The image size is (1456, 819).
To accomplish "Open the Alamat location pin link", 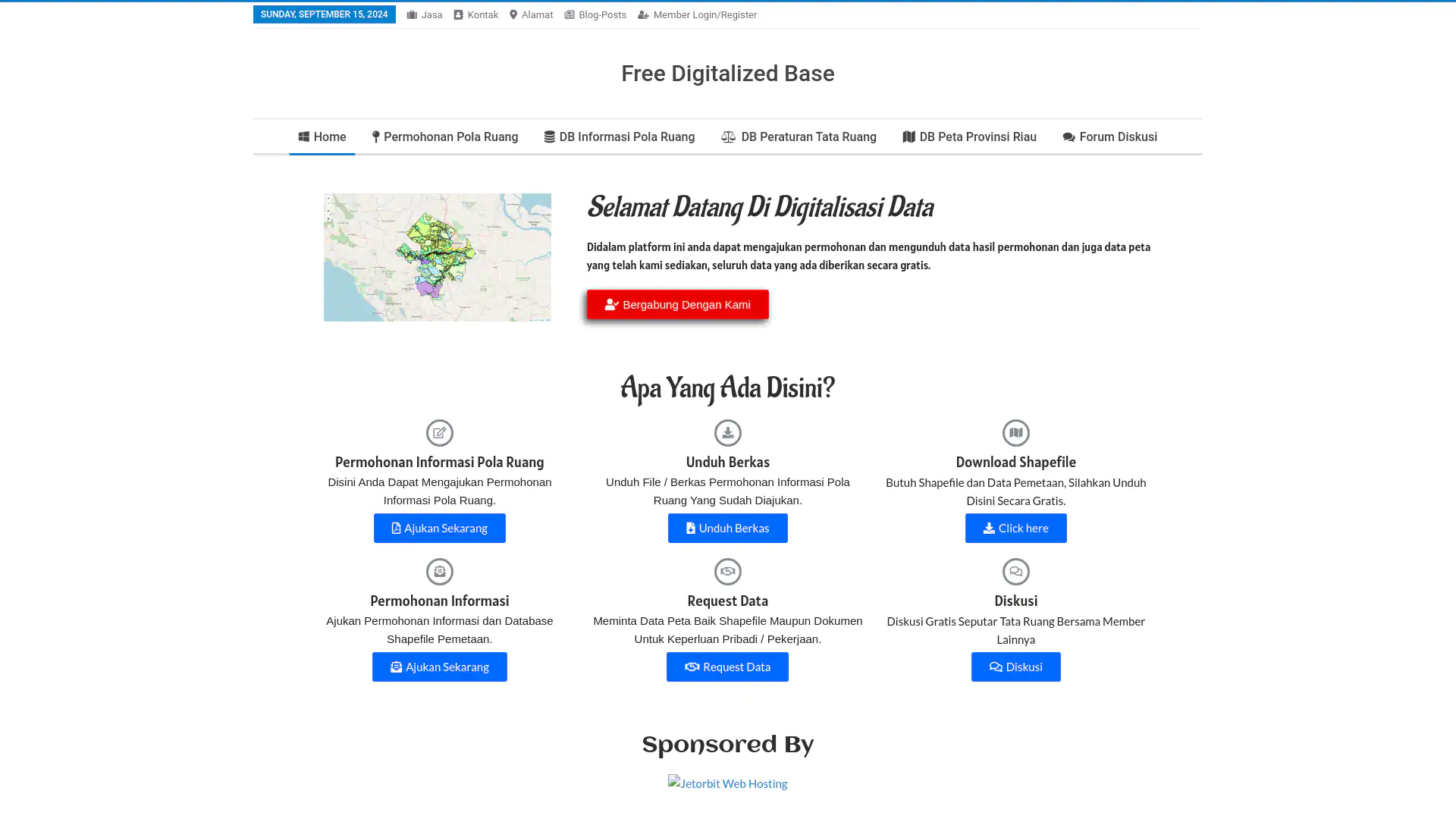I will point(531,15).
